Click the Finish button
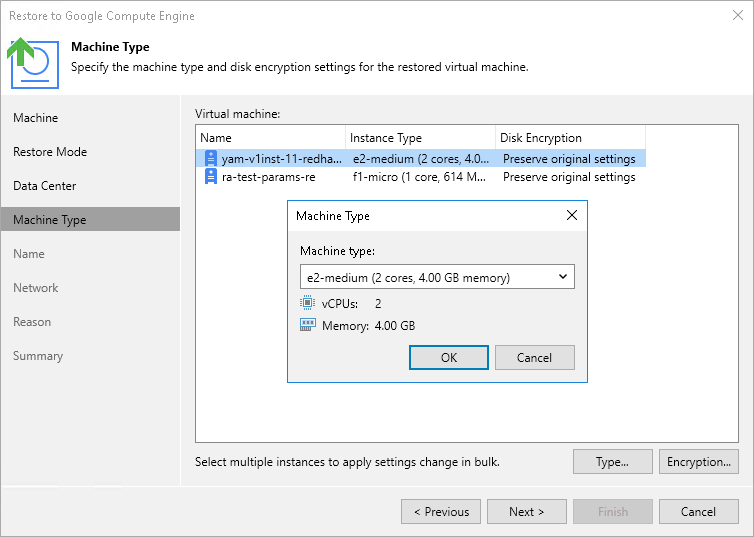754x537 pixels. (613, 512)
